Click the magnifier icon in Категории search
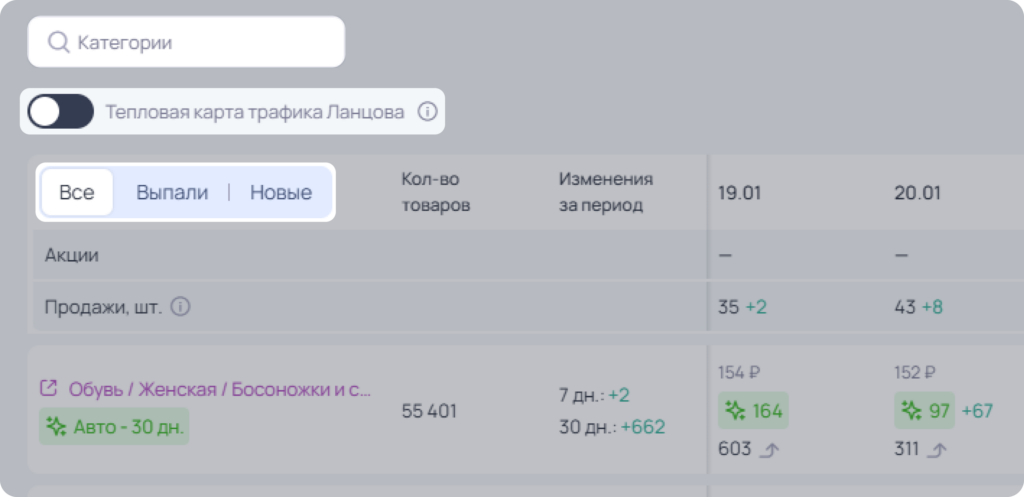Screen dimensions: 1024x497 pyautogui.click(x=58, y=42)
